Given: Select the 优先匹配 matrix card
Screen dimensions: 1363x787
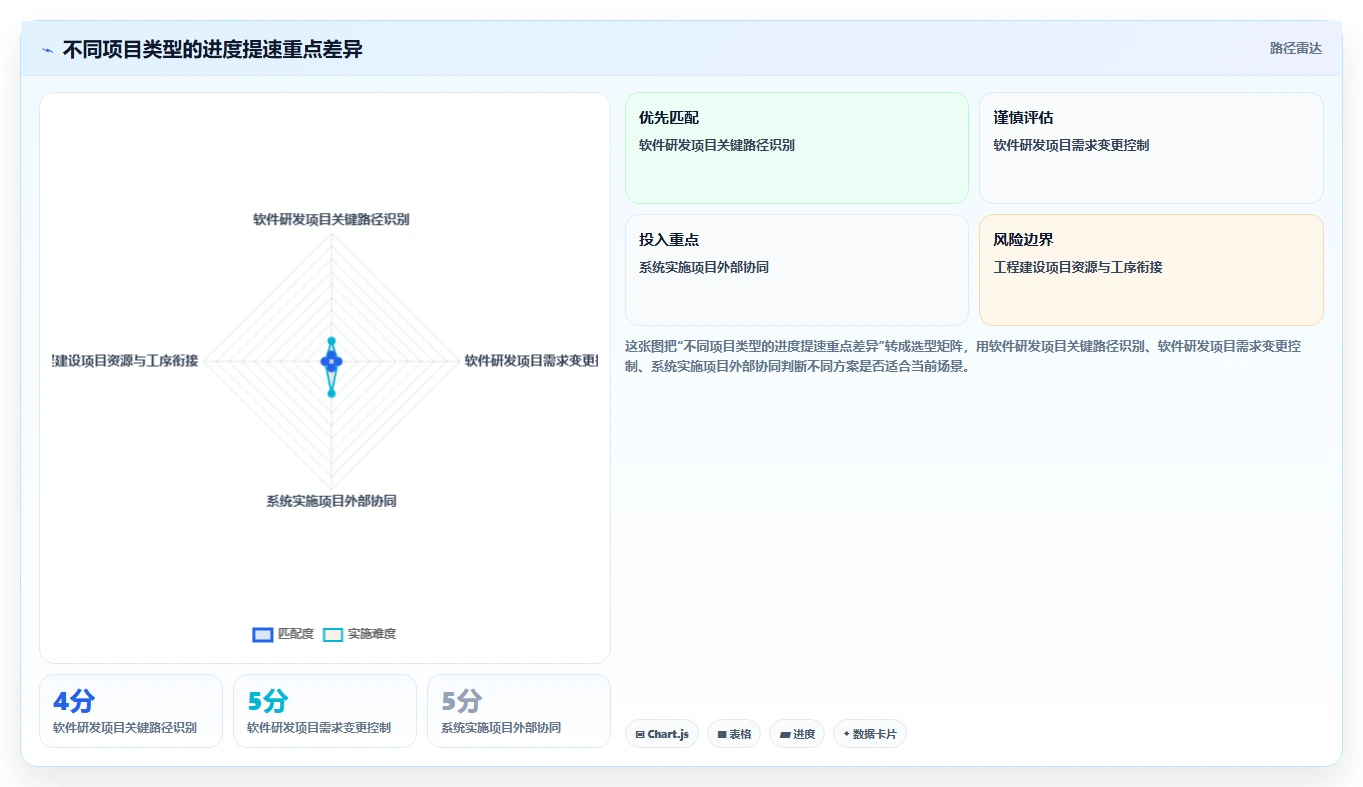Looking at the screenshot, I should (x=797, y=148).
